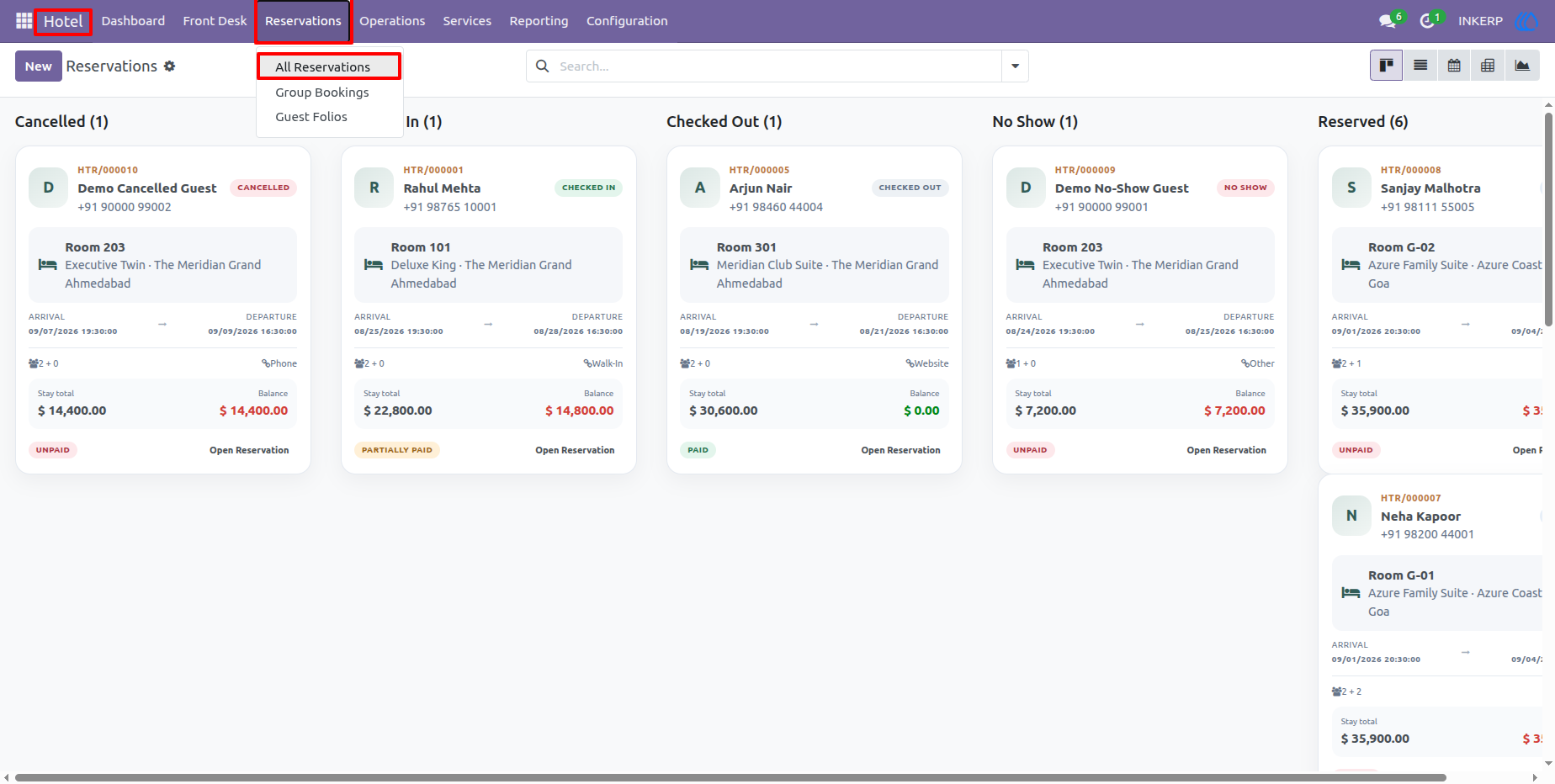Open Reservation for Demo No-Show Guest
The width and height of the screenshot is (1555, 784).
coord(1226,450)
